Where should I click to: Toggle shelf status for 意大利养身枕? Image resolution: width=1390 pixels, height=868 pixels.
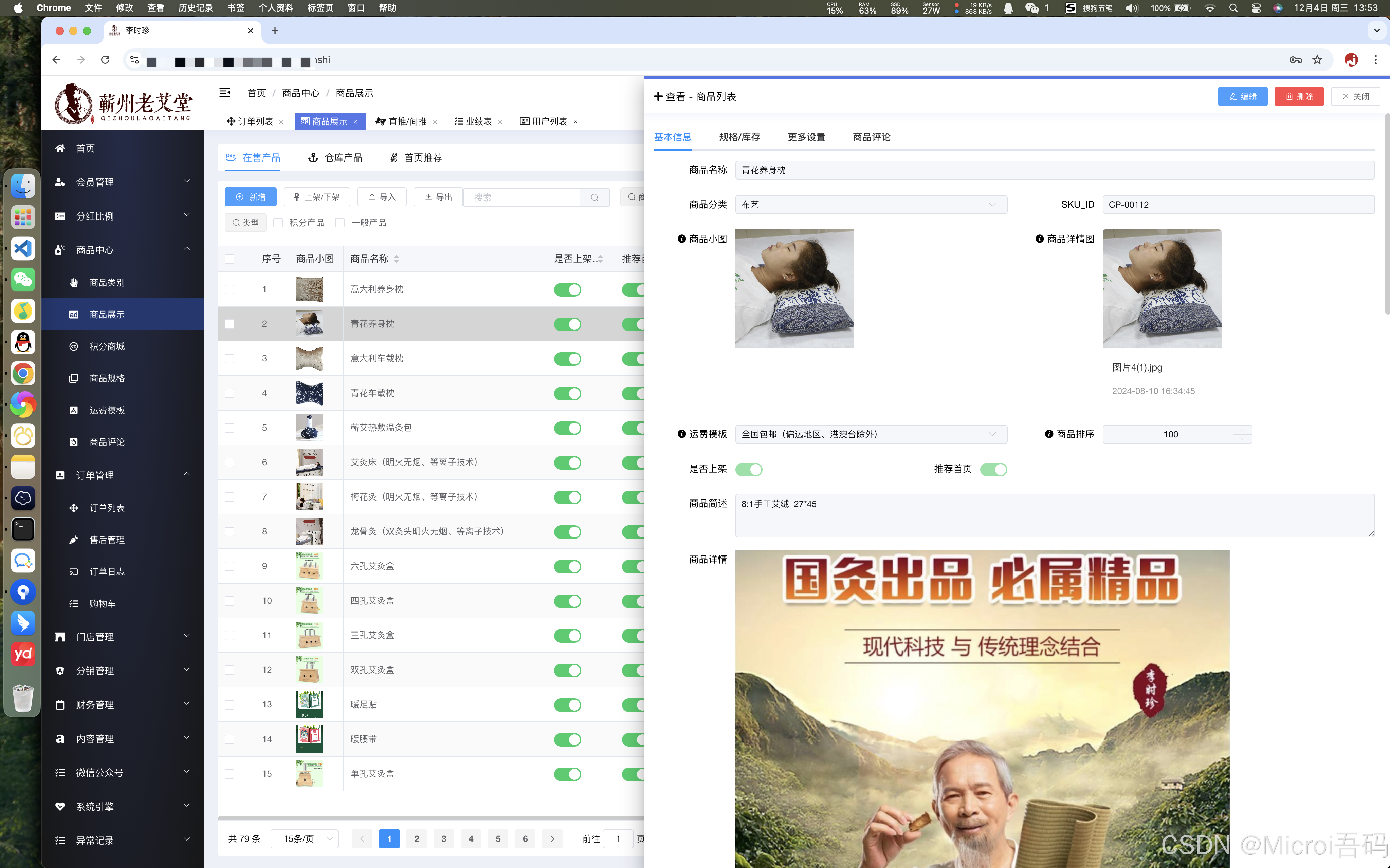click(567, 289)
